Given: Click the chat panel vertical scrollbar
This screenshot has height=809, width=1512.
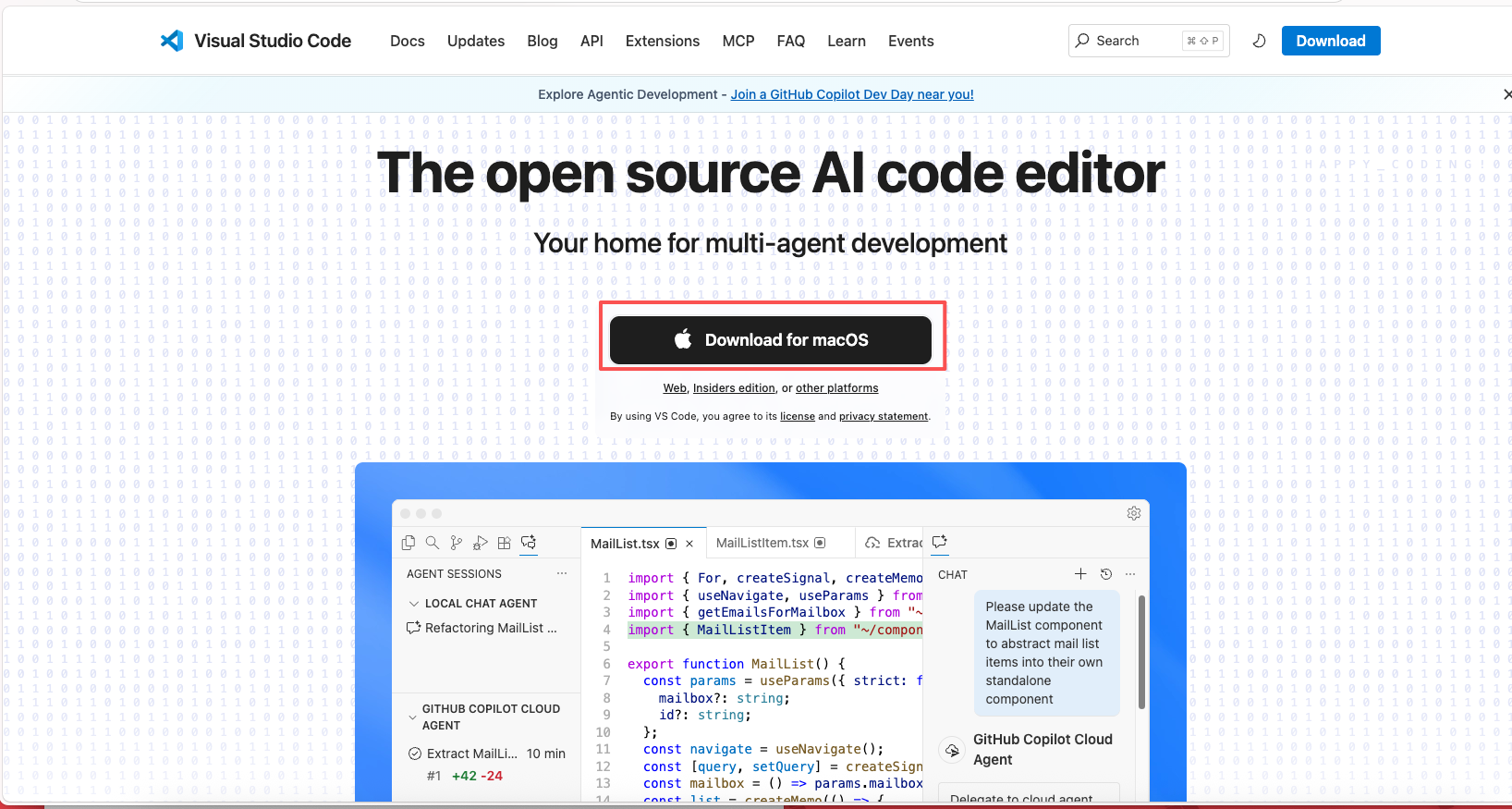Looking at the screenshot, I should 1141,653.
